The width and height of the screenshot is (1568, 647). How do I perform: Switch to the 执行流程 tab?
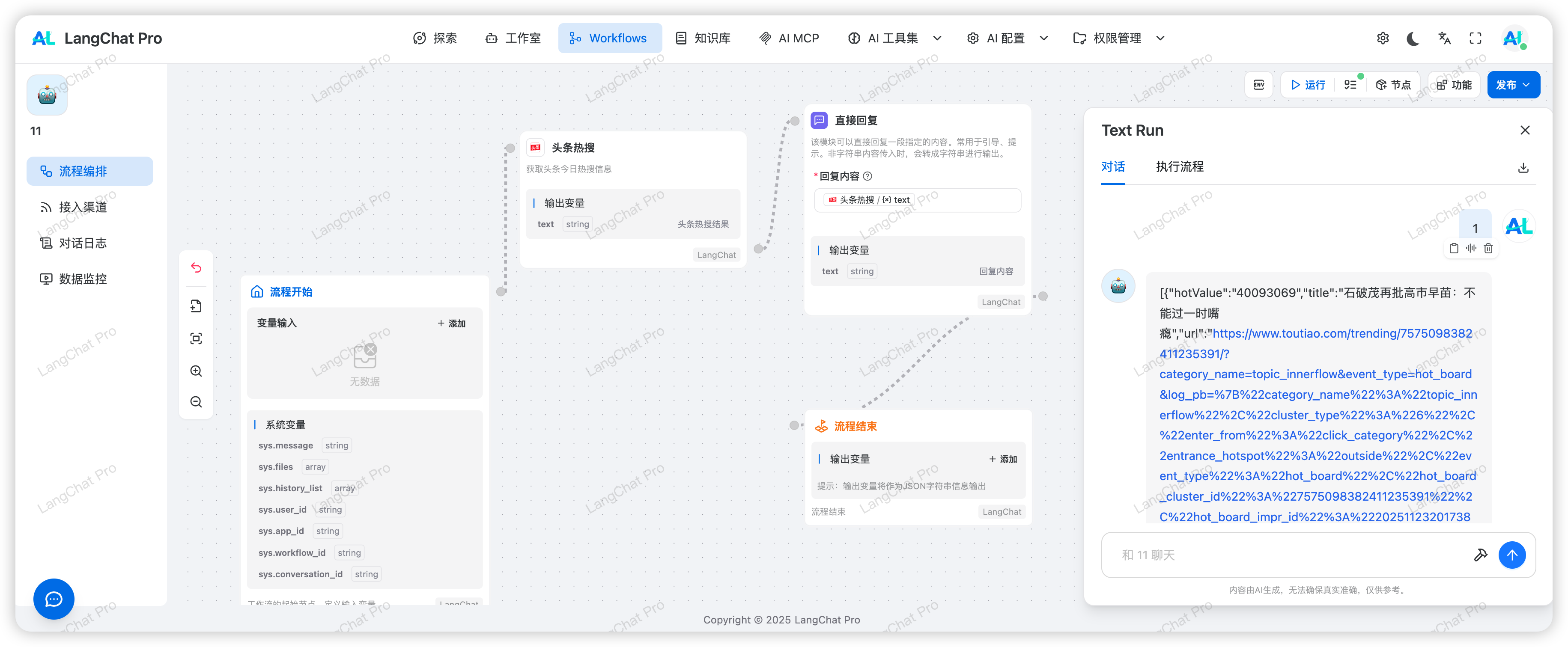(x=1179, y=166)
